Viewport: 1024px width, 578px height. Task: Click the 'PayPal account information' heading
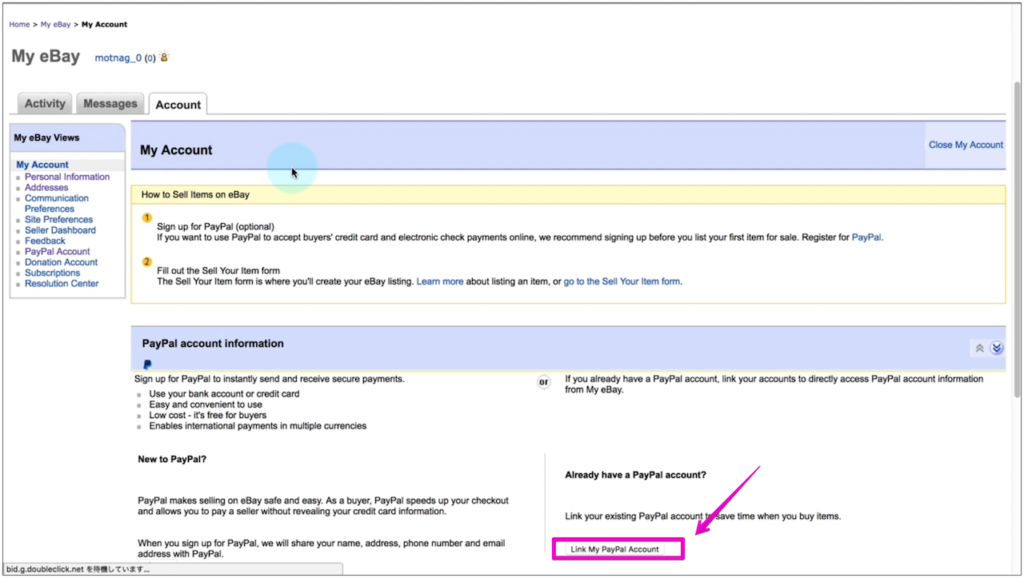pos(213,344)
